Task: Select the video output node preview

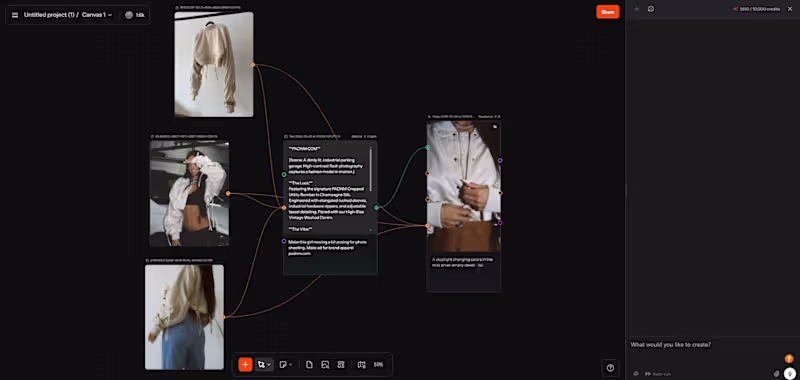Action: coord(464,186)
